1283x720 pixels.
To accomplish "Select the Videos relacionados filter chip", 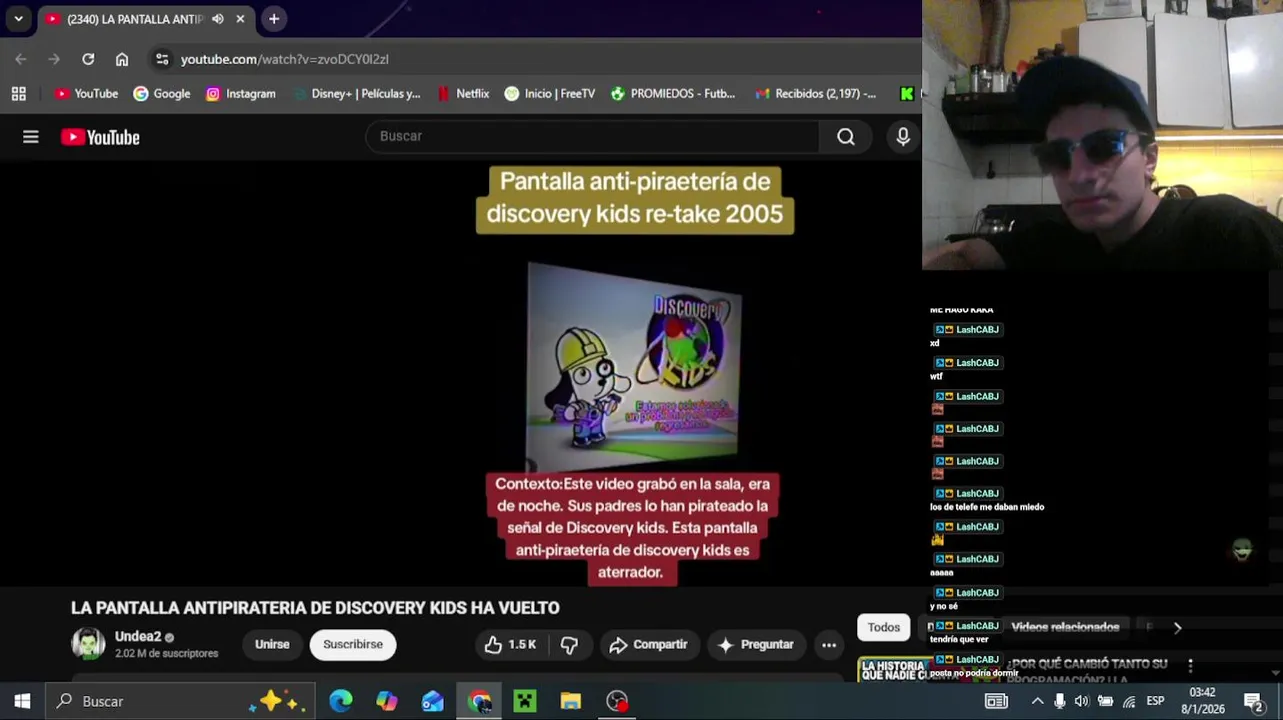I will 1065,627.
